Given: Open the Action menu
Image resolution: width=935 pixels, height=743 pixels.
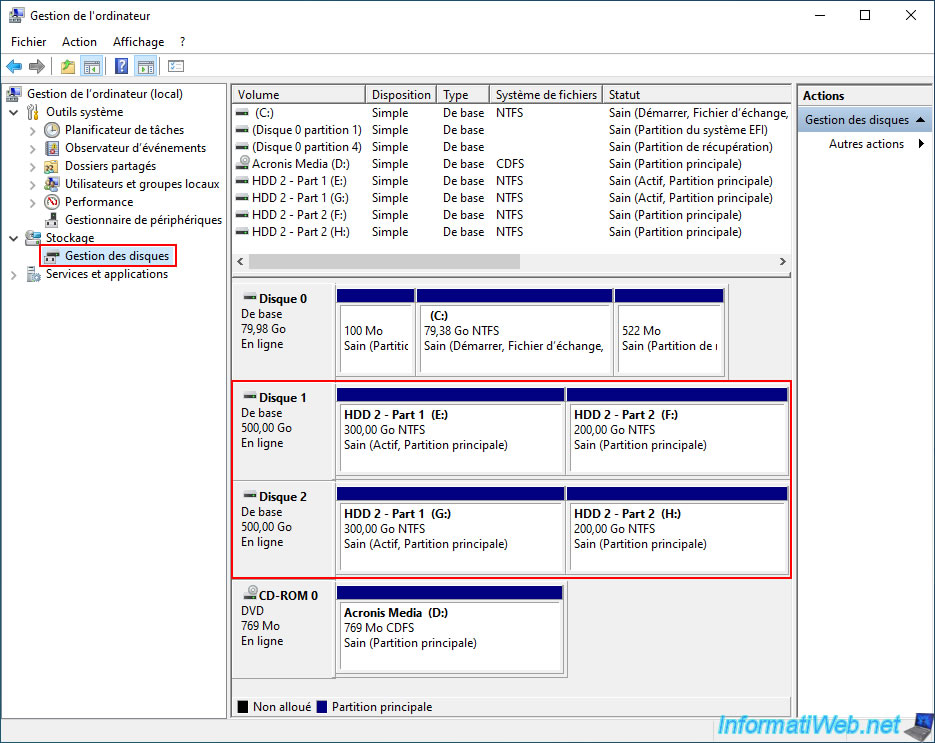Looking at the screenshot, I should point(79,42).
